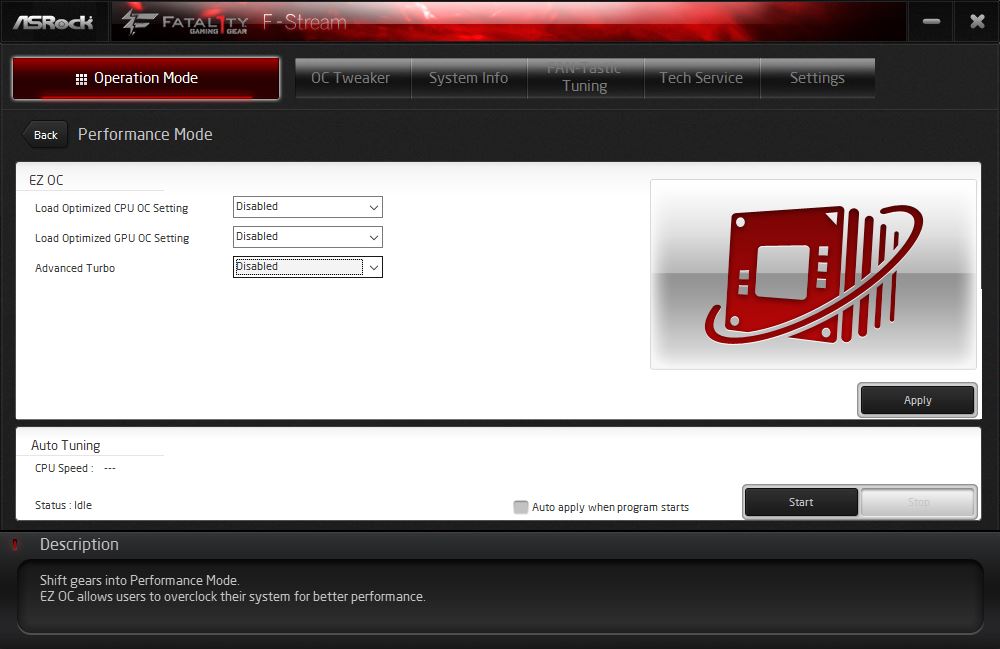
Task: Start the Auto Tuning process
Action: (x=801, y=502)
